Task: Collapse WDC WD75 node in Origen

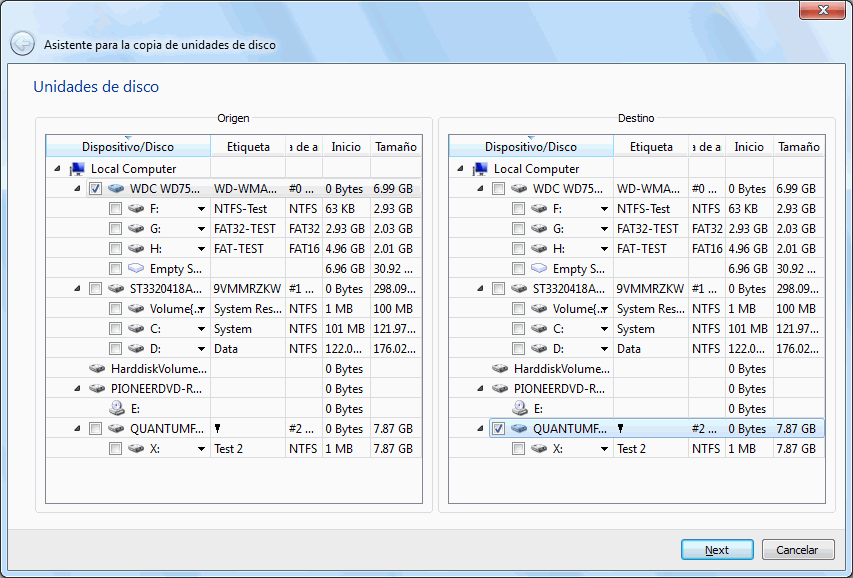Action: (77, 189)
